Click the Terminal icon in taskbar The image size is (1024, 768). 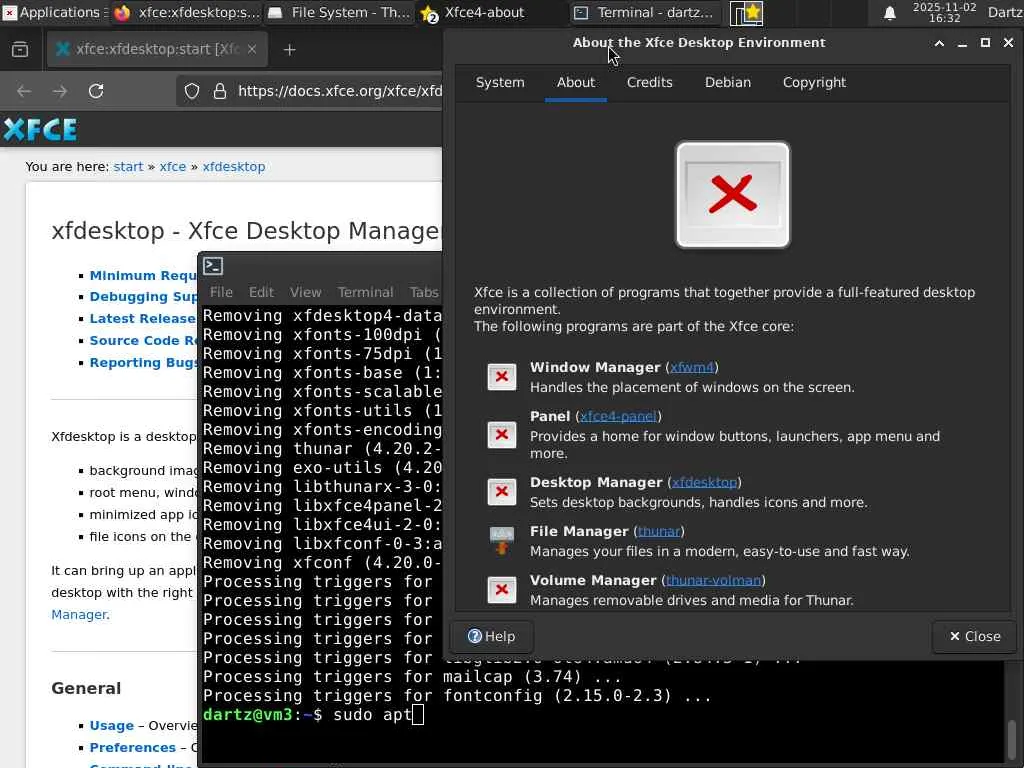pos(581,13)
